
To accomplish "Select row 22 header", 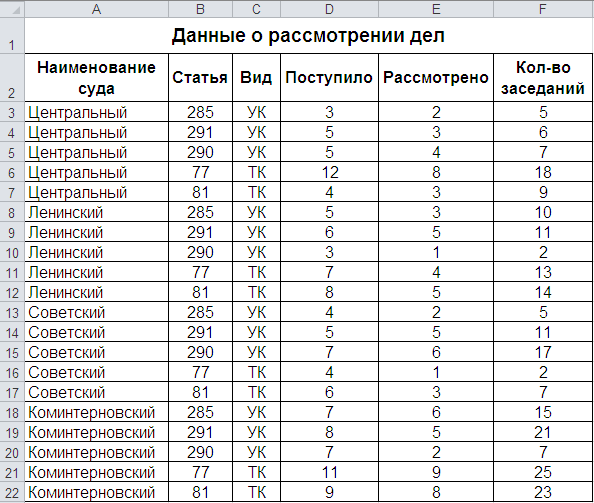I will pos(12,493).
